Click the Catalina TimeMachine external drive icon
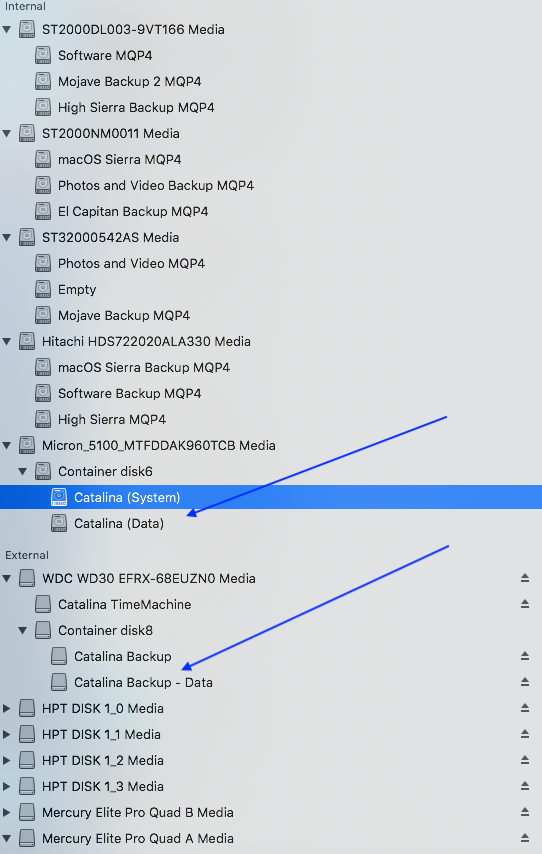This screenshot has width=542, height=854. tap(43, 604)
